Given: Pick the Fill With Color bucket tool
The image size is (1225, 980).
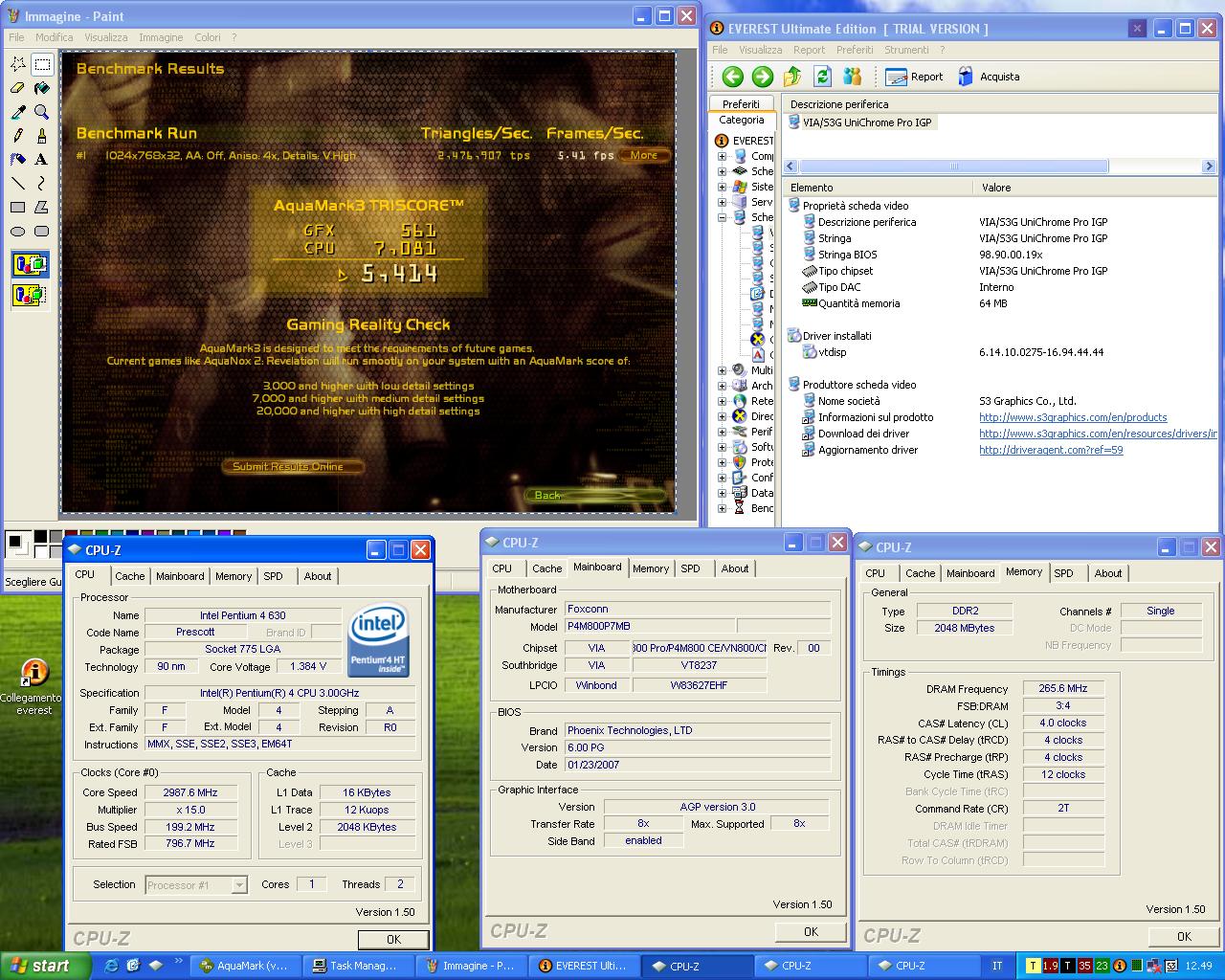Looking at the screenshot, I should 41,88.
